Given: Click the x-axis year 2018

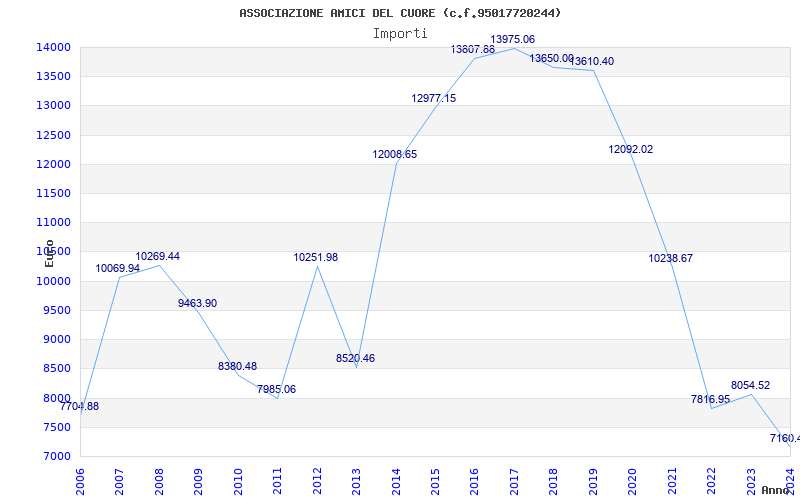Looking at the screenshot, I should coord(554,482).
